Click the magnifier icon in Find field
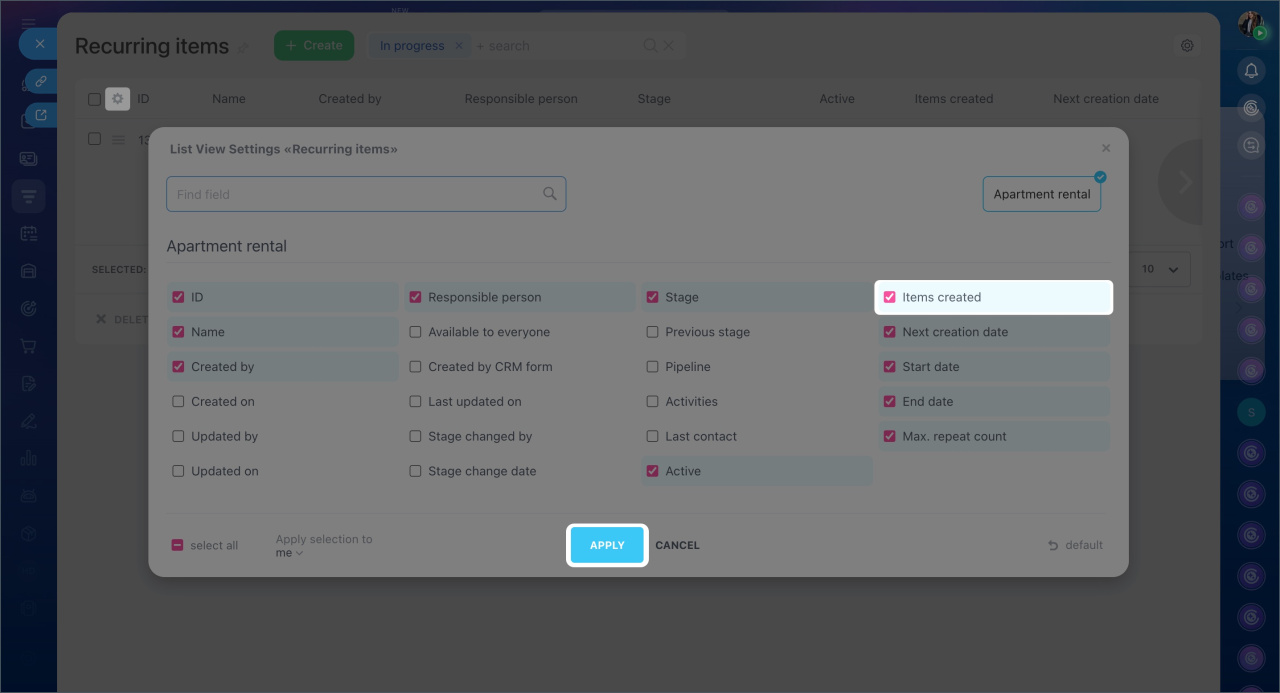The image size is (1280, 693). coord(549,194)
